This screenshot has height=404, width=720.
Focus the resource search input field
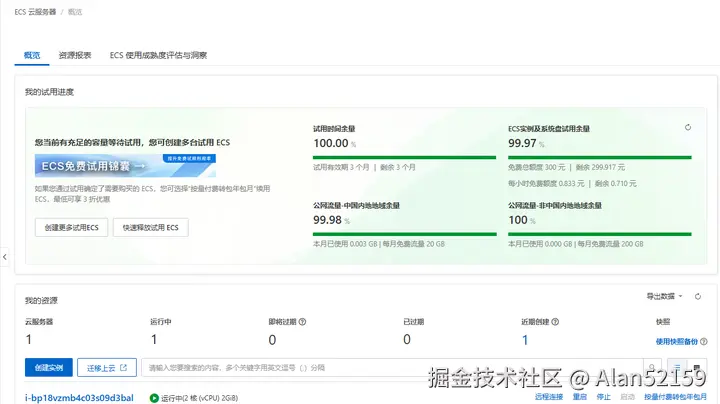click(x=393, y=368)
